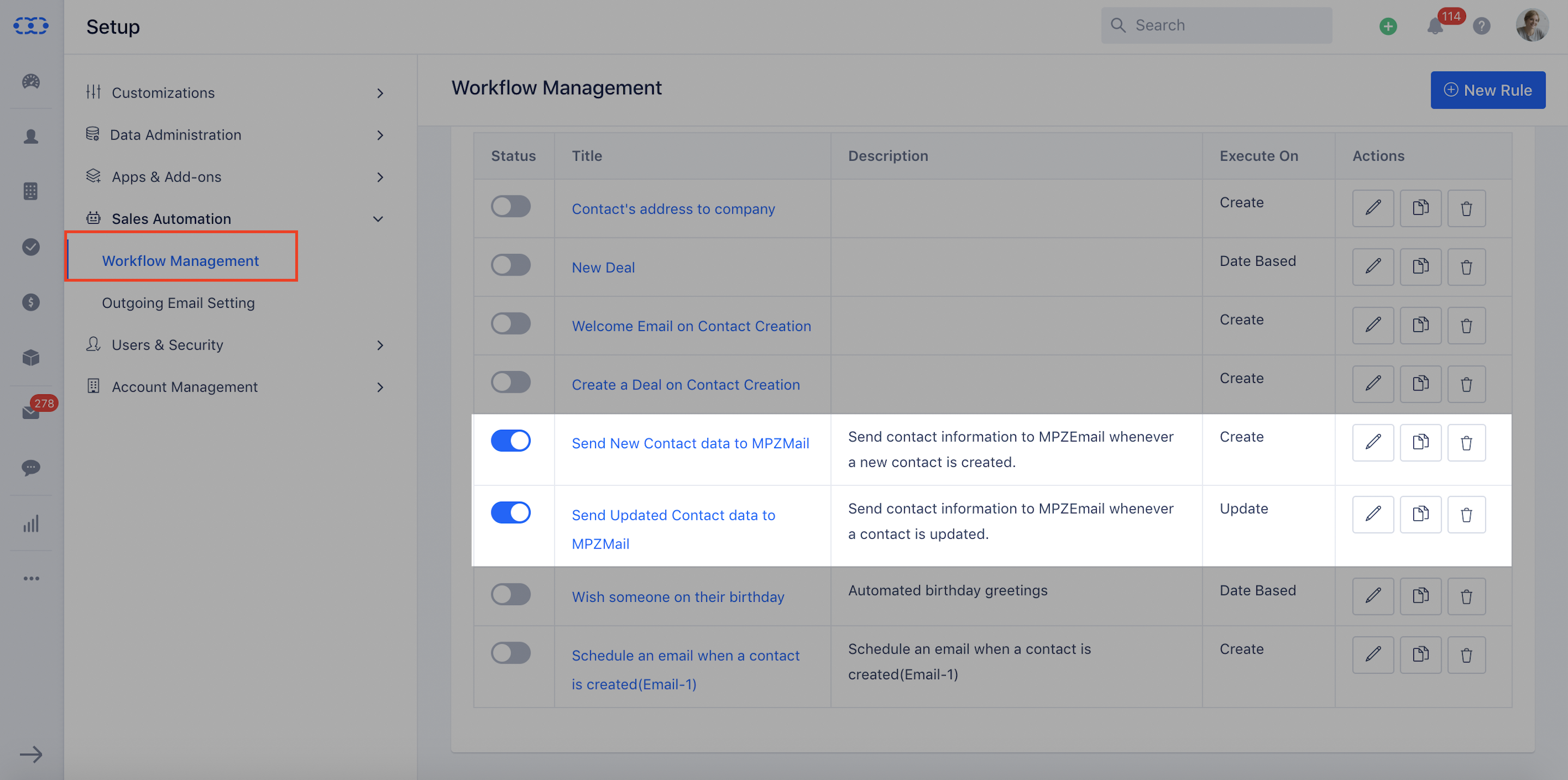Expand the sidebar with the arrow icon
The image size is (1568, 780).
(x=31, y=754)
